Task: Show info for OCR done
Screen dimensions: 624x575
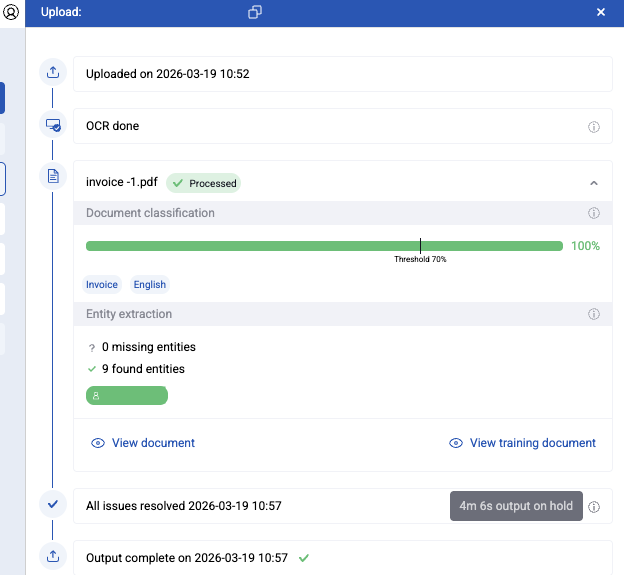Action: [x=594, y=127]
